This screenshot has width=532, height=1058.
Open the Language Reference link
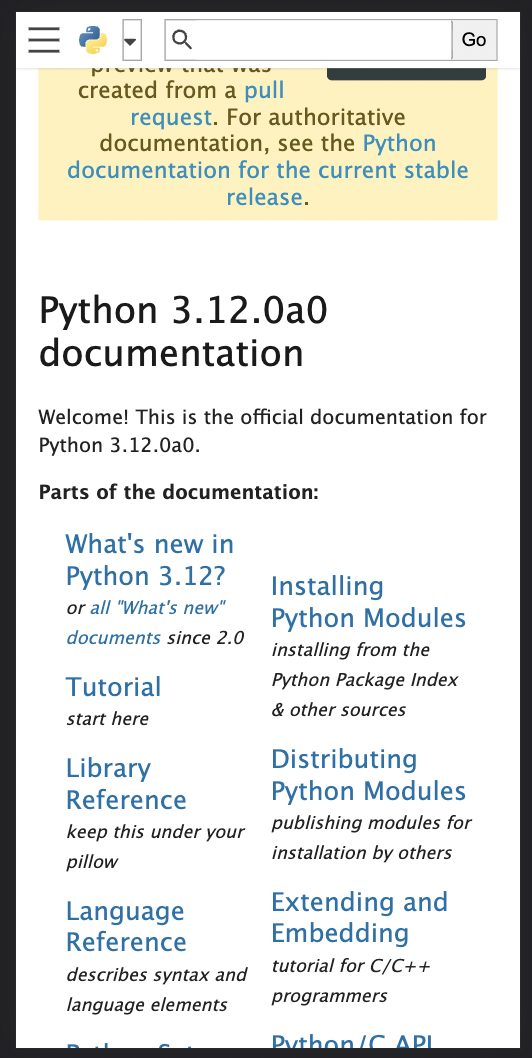(126, 926)
